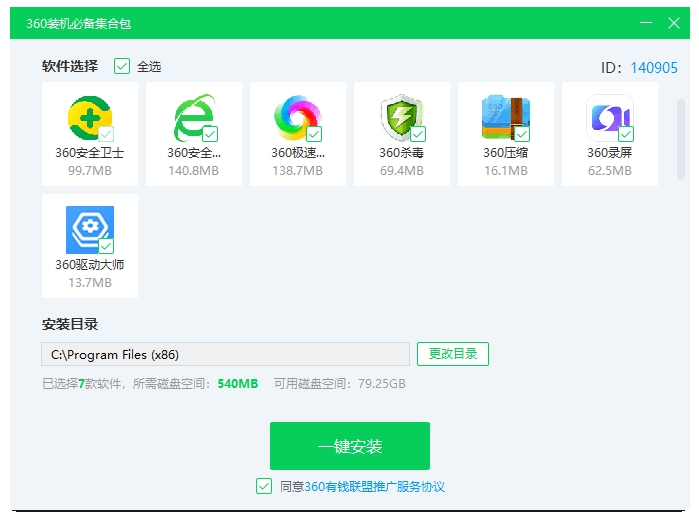The height and width of the screenshot is (519, 699).
Task: Click the 一键安装 install button
Action: pyautogui.click(x=350, y=446)
